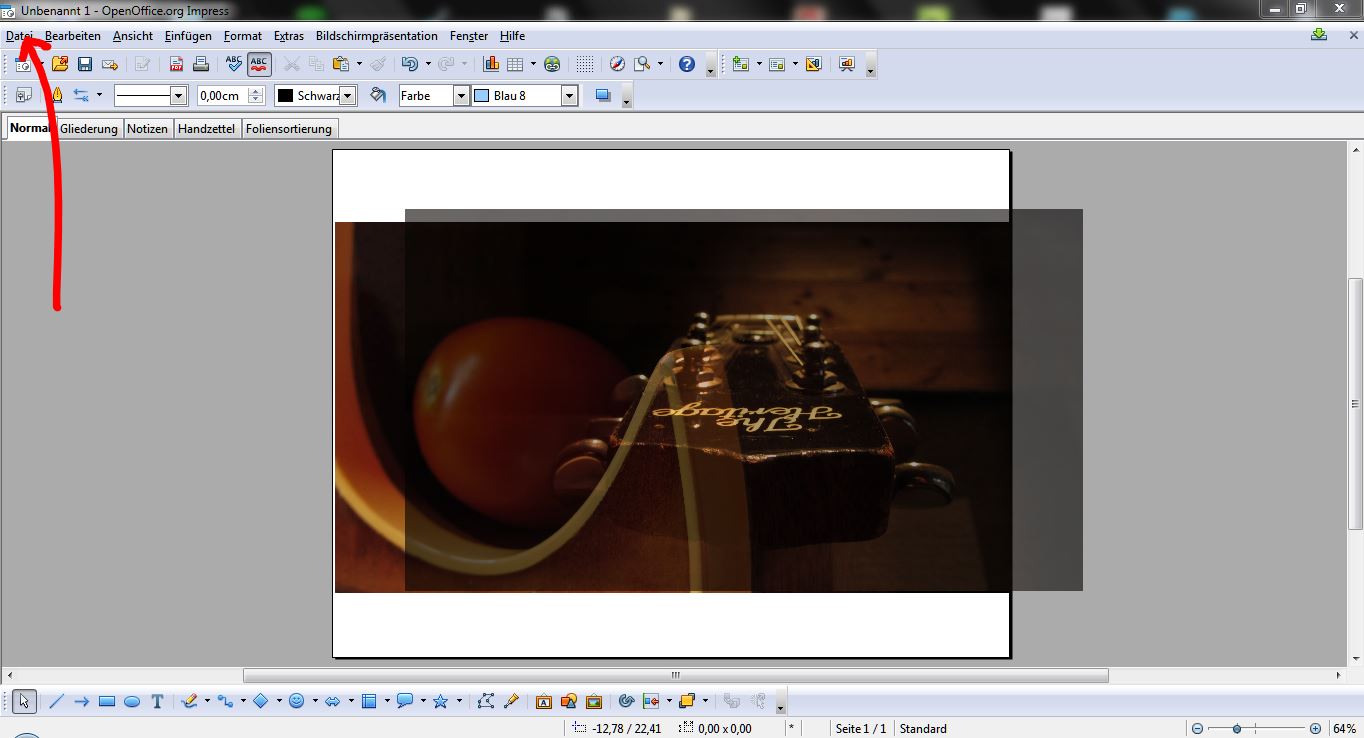Insert picture from file icon
Viewport: 1364px width, 738px height.
(x=569, y=702)
